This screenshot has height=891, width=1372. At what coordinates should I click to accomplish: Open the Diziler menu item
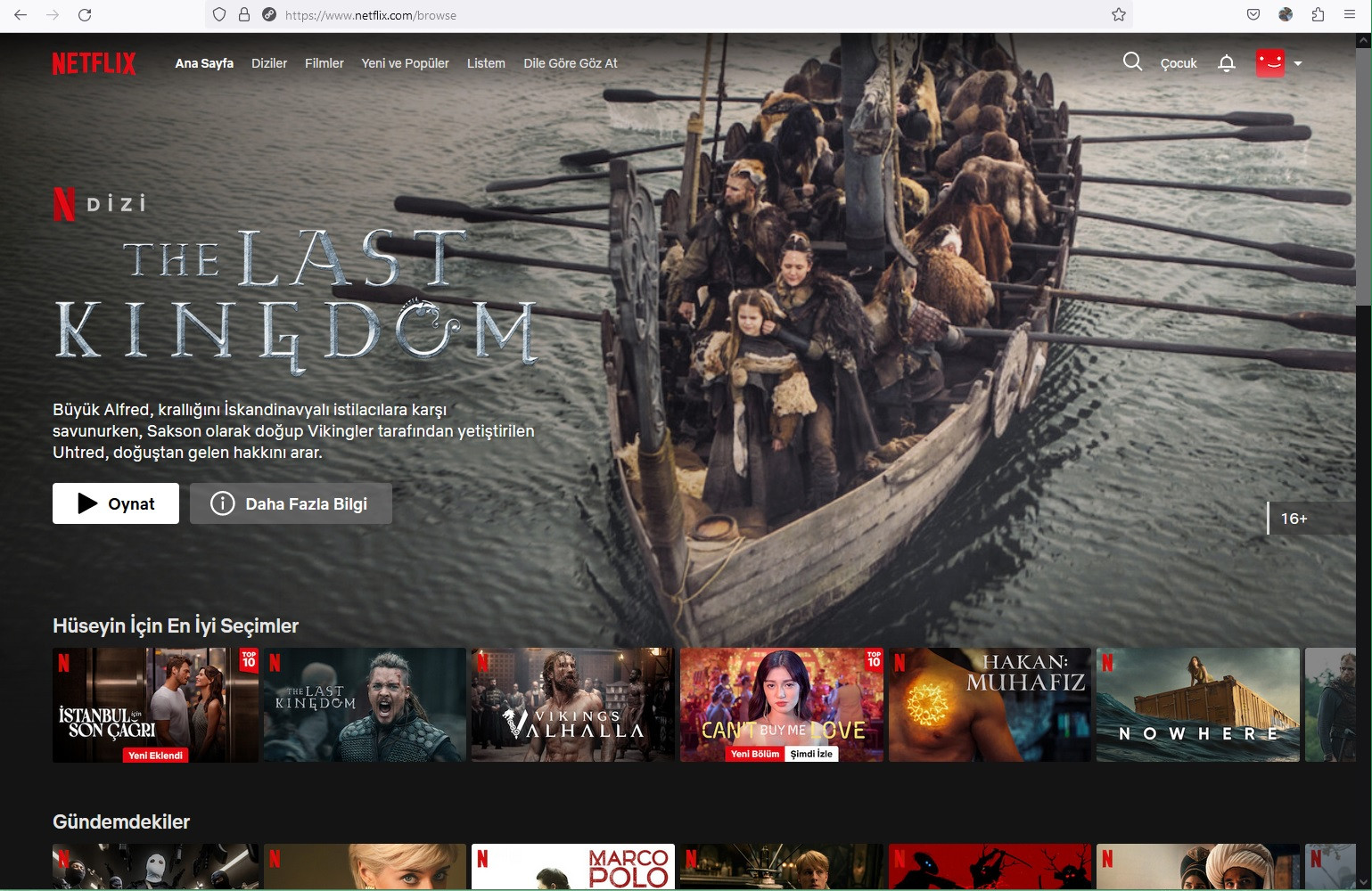[x=269, y=63]
